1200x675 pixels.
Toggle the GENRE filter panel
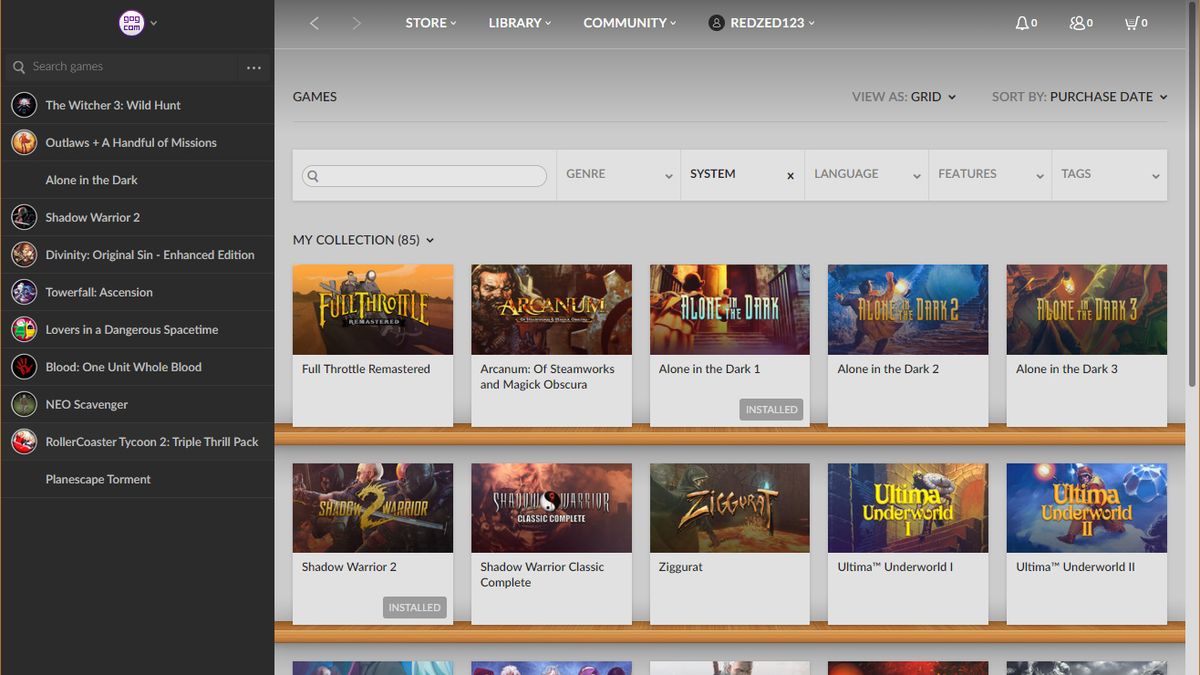click(617, 173)
